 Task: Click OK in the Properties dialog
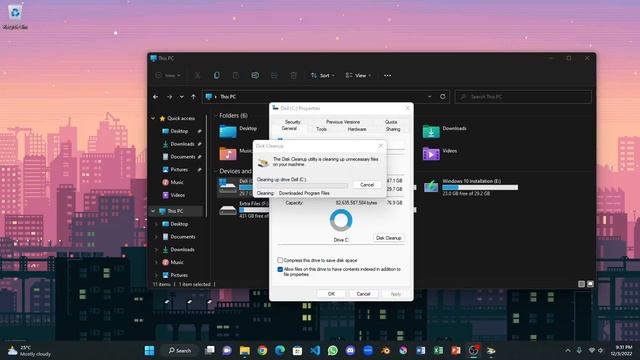[331, 294]
